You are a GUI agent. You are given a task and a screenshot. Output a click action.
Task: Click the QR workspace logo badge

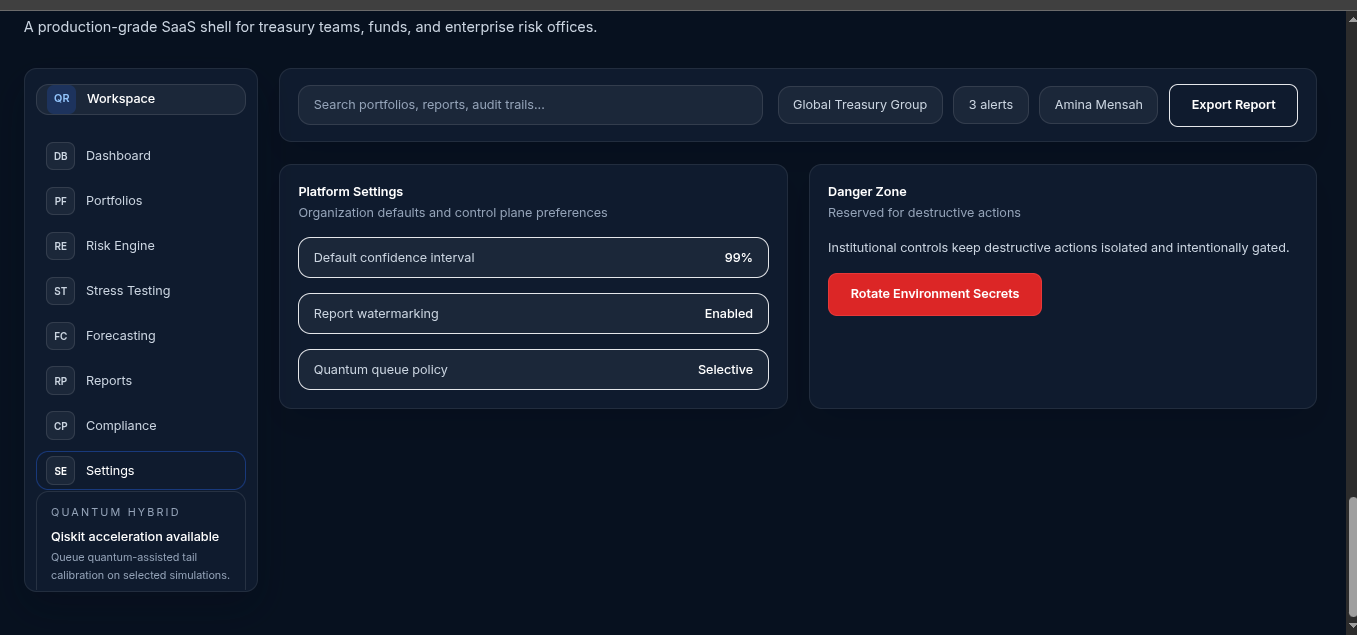(x=62, y=99)
